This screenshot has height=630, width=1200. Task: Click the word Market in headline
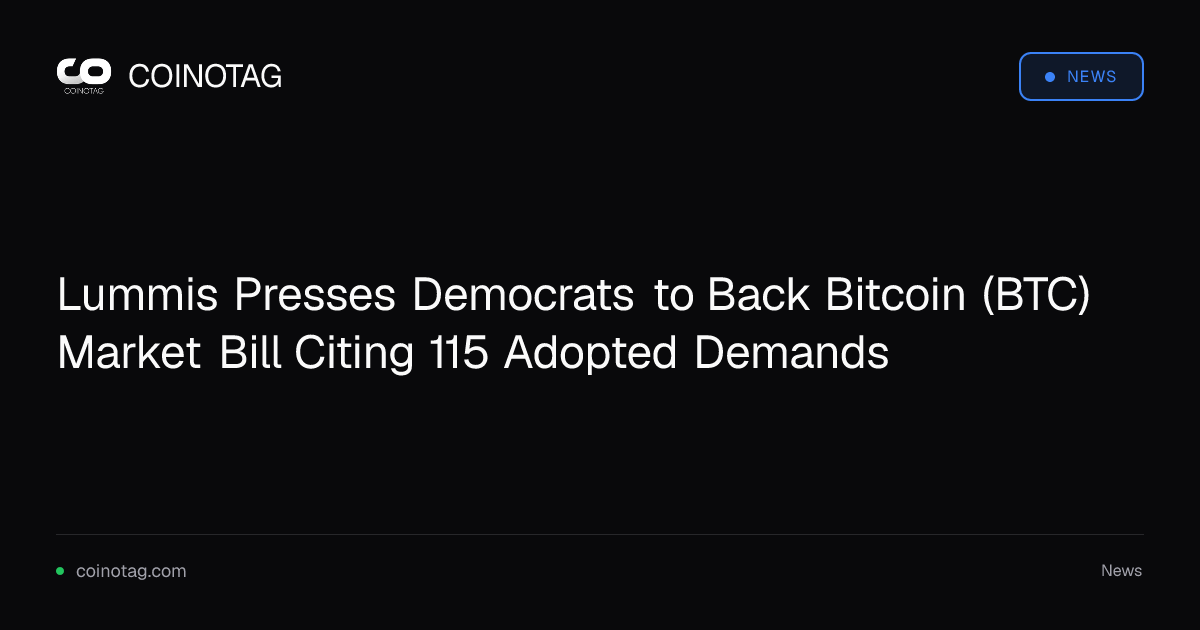click(129, 353)
